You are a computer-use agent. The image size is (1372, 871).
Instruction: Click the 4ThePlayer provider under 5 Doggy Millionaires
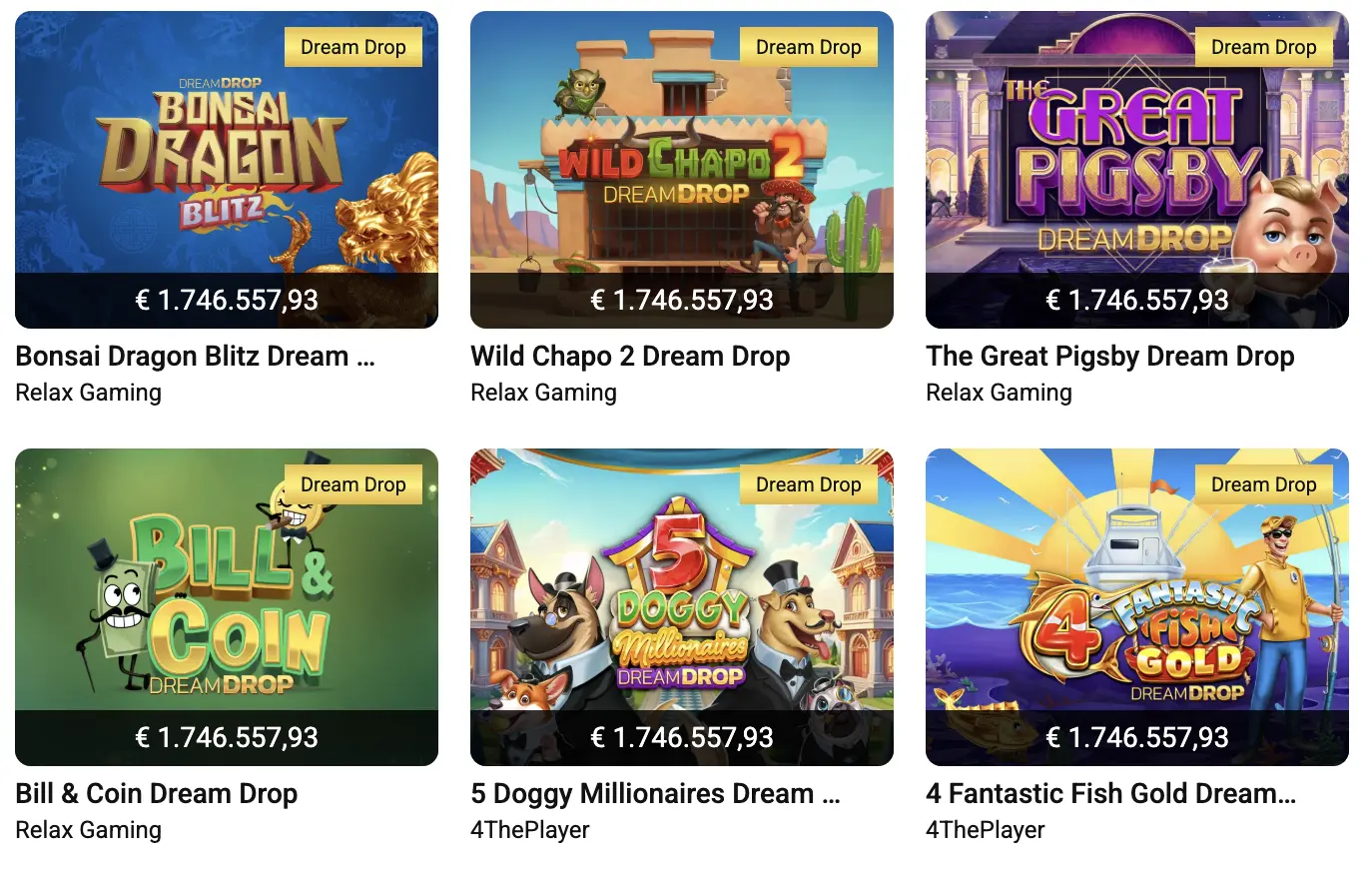pyautogui.click(x=530, y=830)
